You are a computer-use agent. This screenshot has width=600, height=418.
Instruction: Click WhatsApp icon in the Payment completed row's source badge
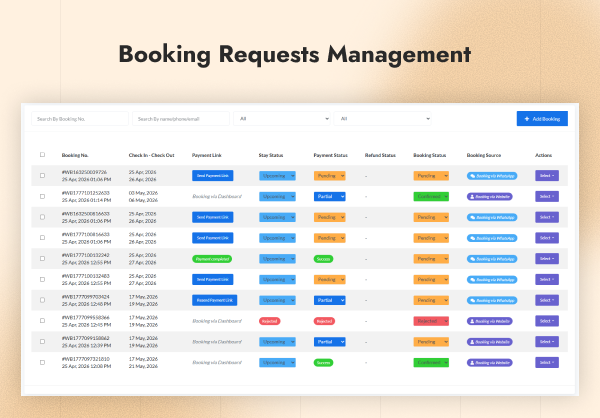click(x=473, y=259)
